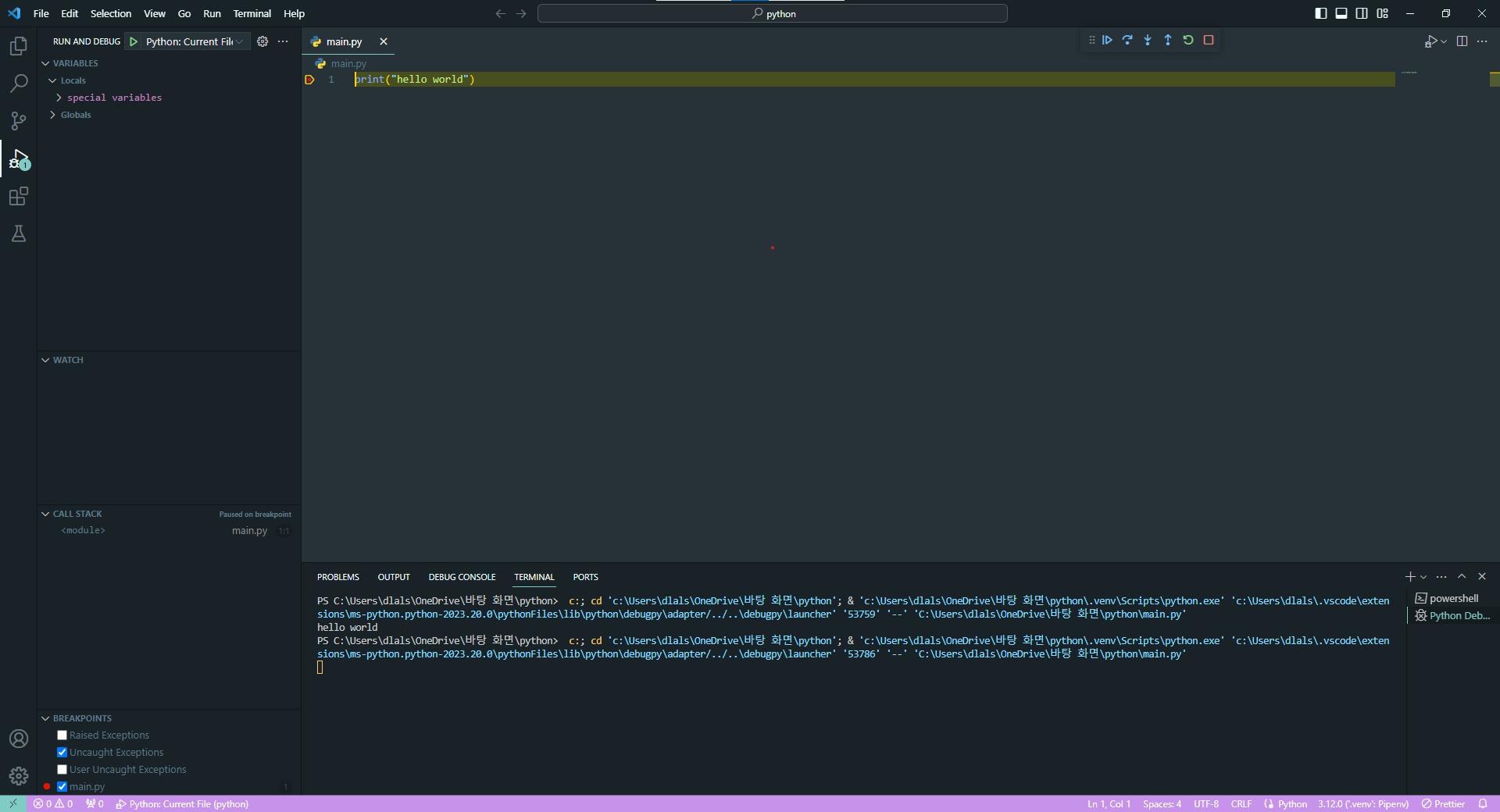The image size is (1500, 812).
Task: Open notifications bell in status bar
Action: click(x=1483, y=803)
